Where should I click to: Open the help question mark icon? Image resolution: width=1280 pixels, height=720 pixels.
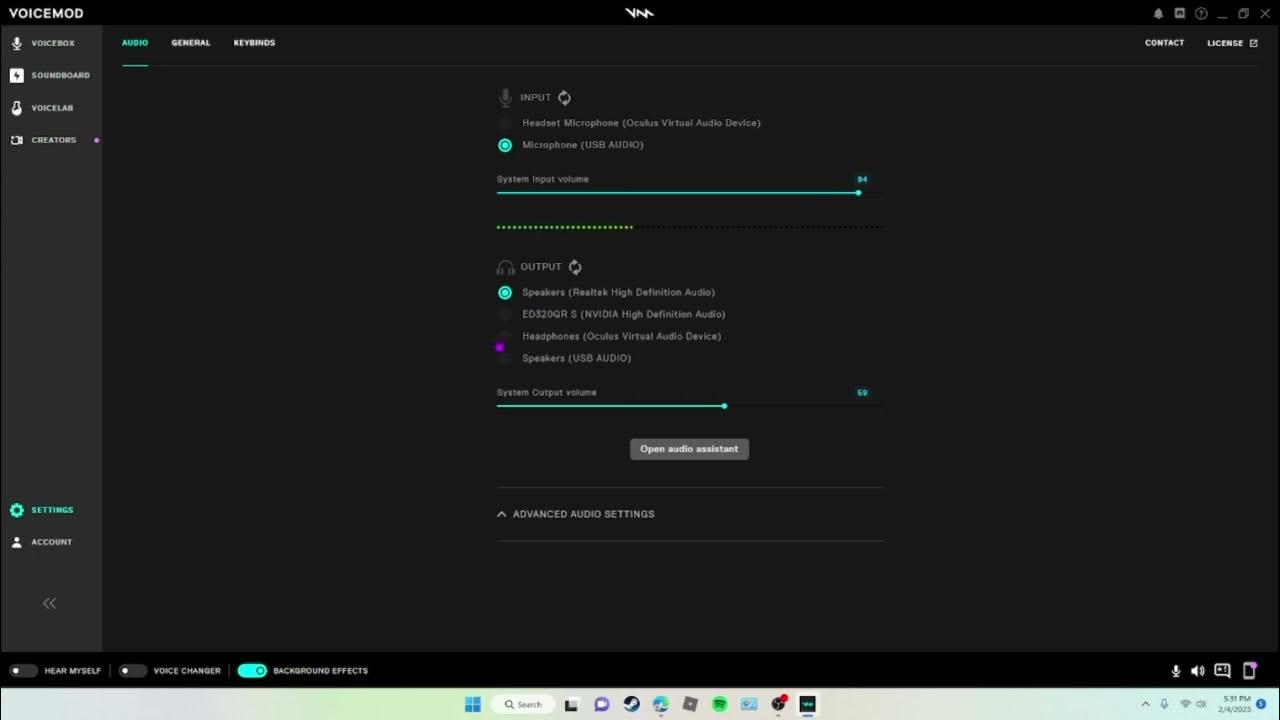click(x=1201, y=13)
